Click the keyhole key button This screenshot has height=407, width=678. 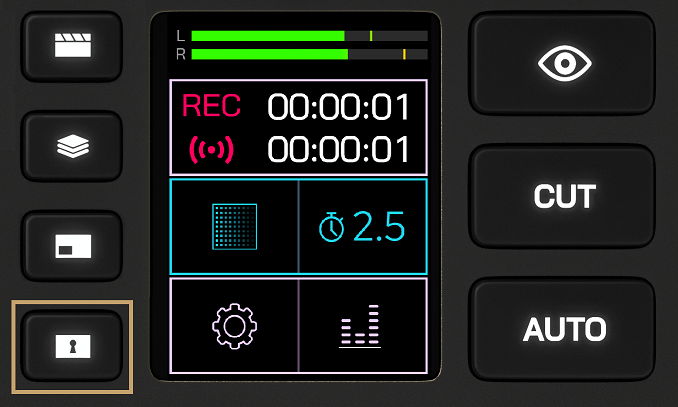point(72,346)
